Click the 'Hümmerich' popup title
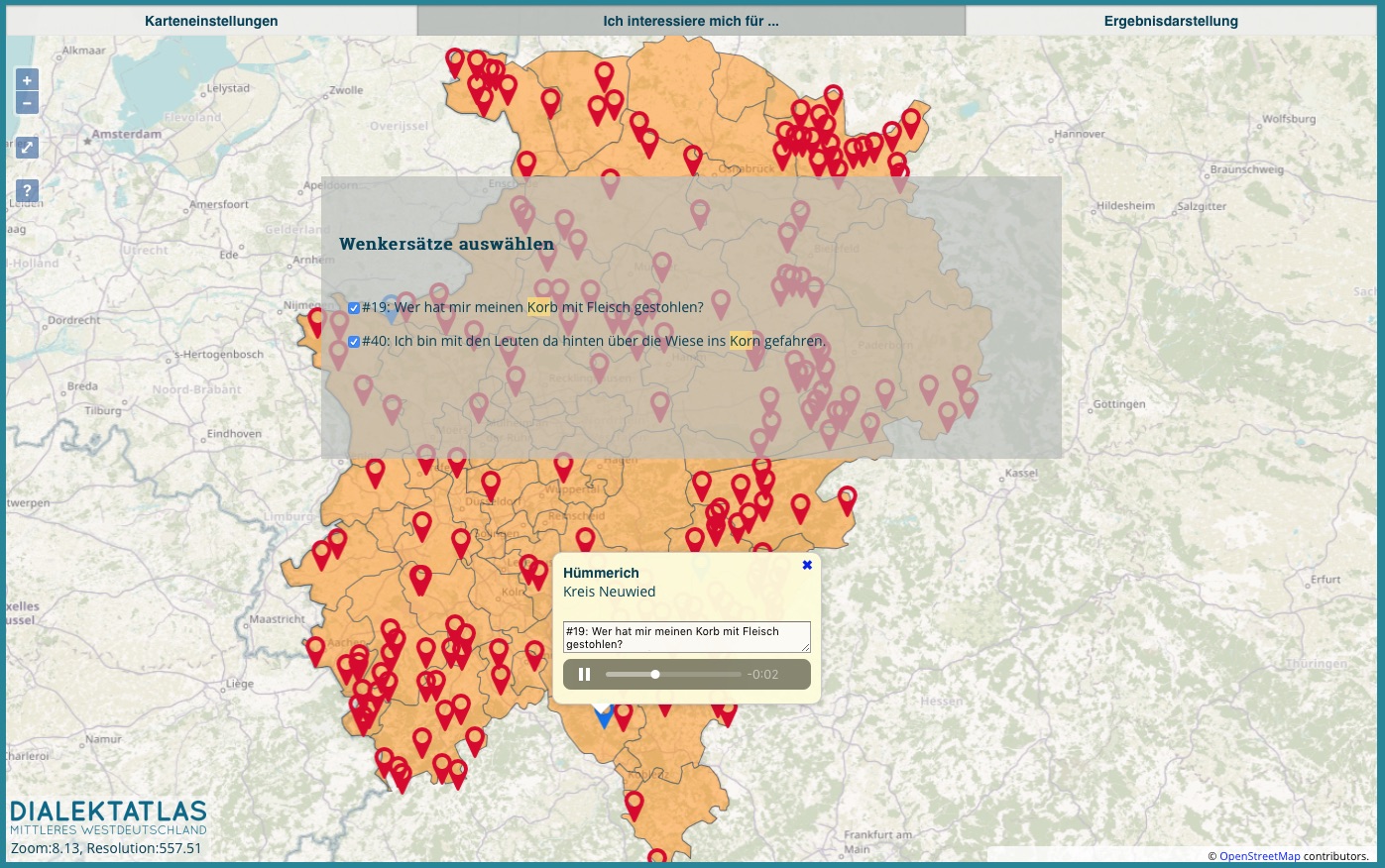The width and height of the screenshot is (1385, 868). click(601, 573)
